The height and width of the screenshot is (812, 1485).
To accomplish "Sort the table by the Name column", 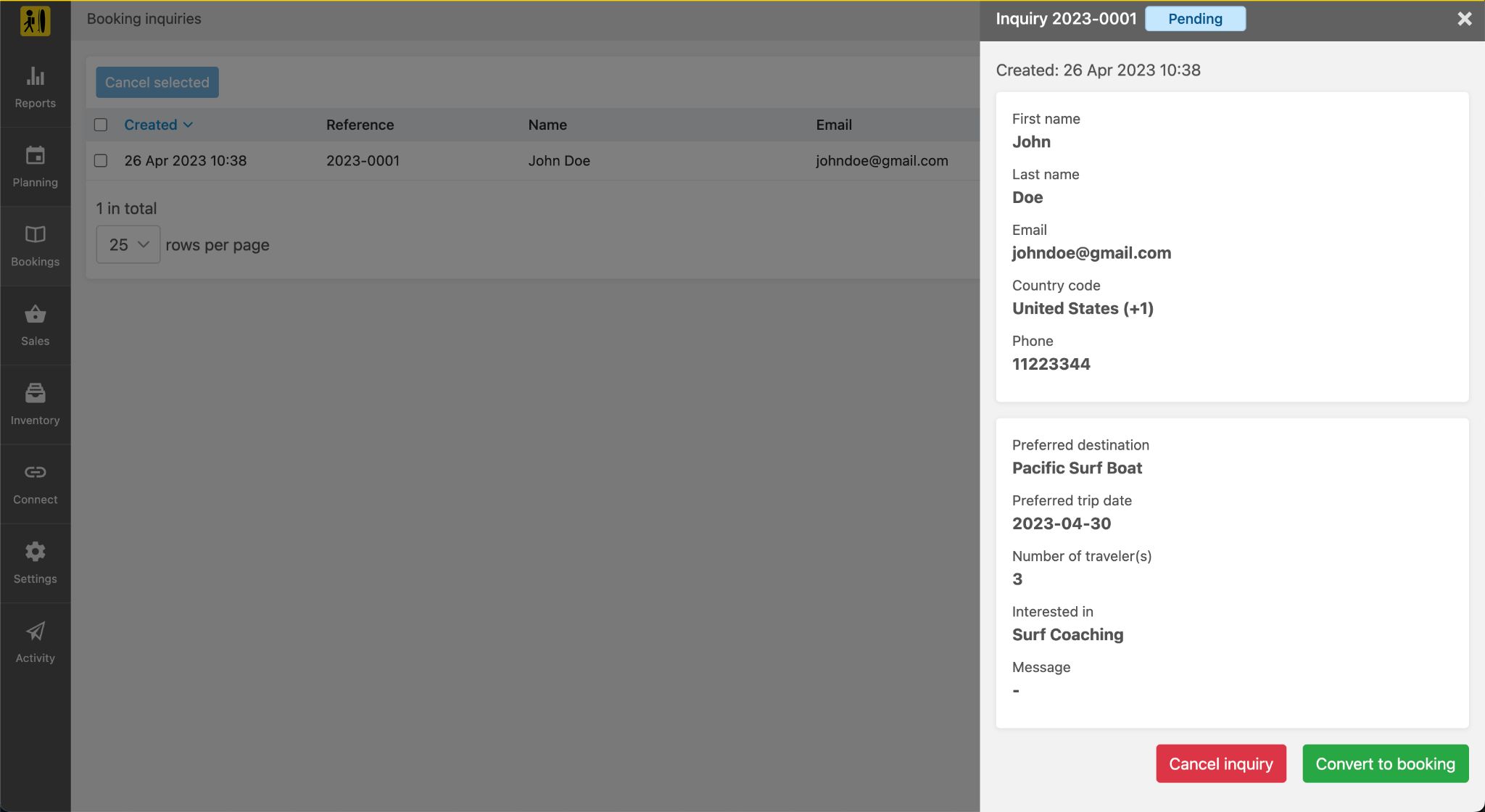I will tap(547, 125).
